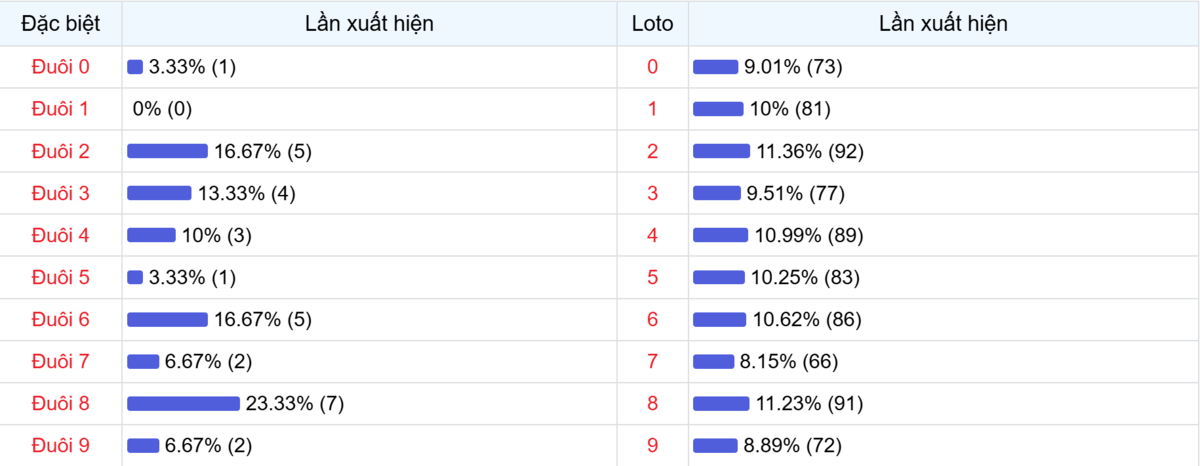
Task: Click the Loto 2 bar at 11.36%
Action: pyautogui.click(x=721, y=151)
